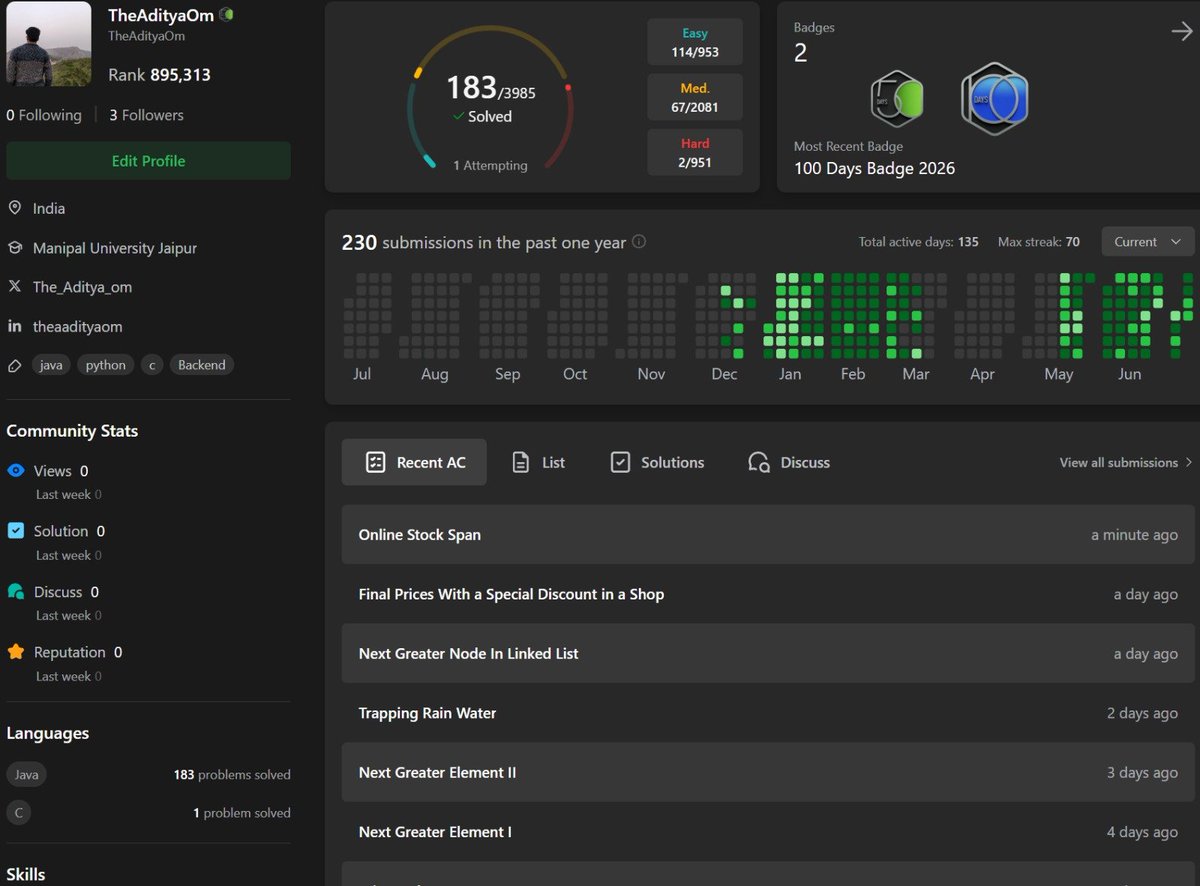Image resolution: width=1200 pixels, height=886 pixels.
Task: Click the Reputation star icon
Action: click(x=16, y=652)
